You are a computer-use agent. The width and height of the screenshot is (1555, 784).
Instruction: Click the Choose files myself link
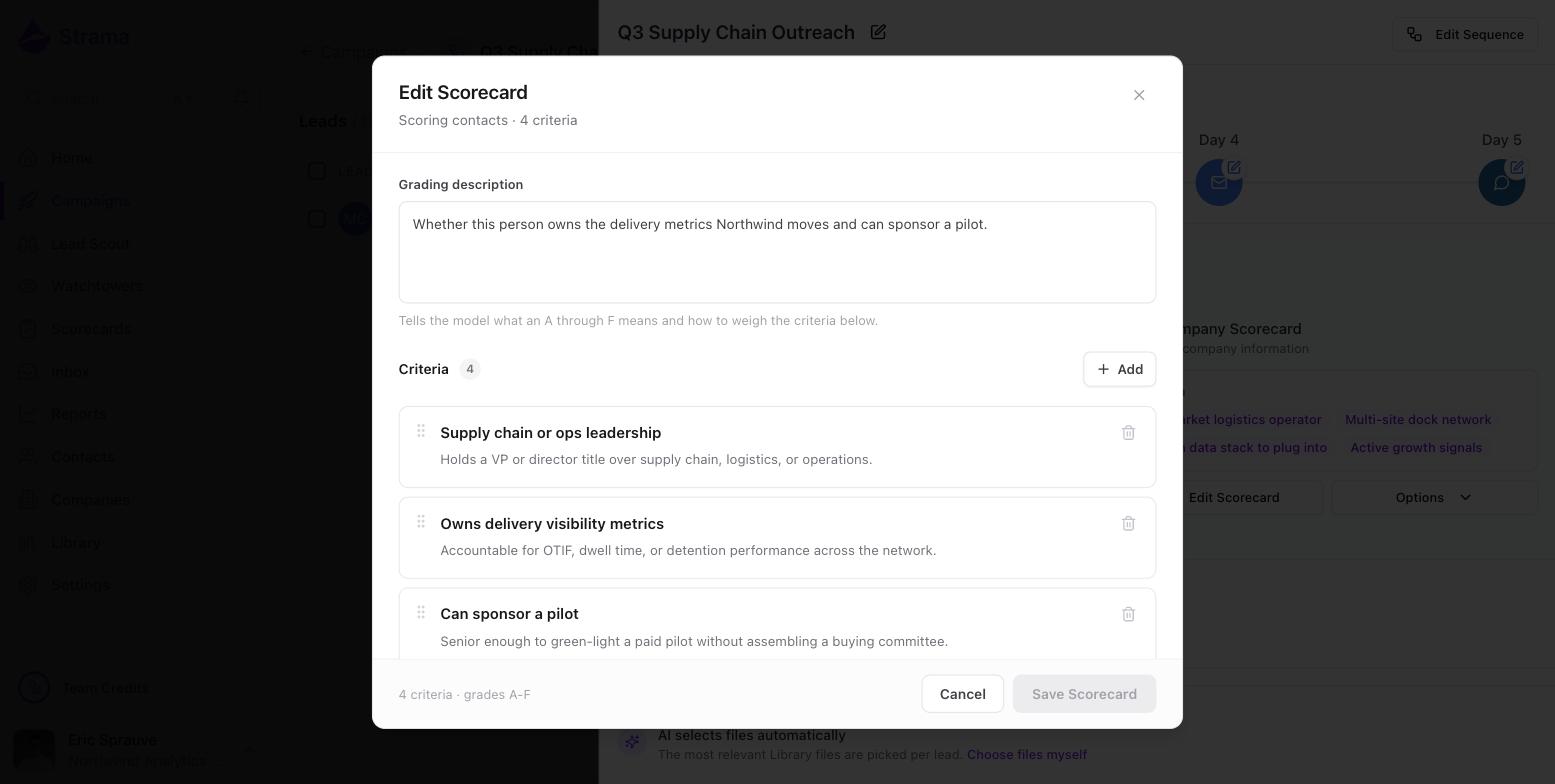[1027, 755]
